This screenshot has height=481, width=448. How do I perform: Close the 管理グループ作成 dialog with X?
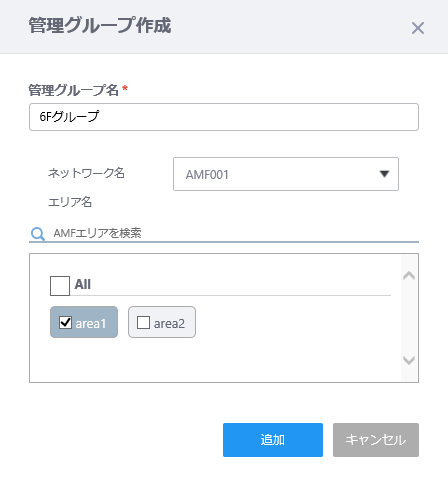click(418, 28)
